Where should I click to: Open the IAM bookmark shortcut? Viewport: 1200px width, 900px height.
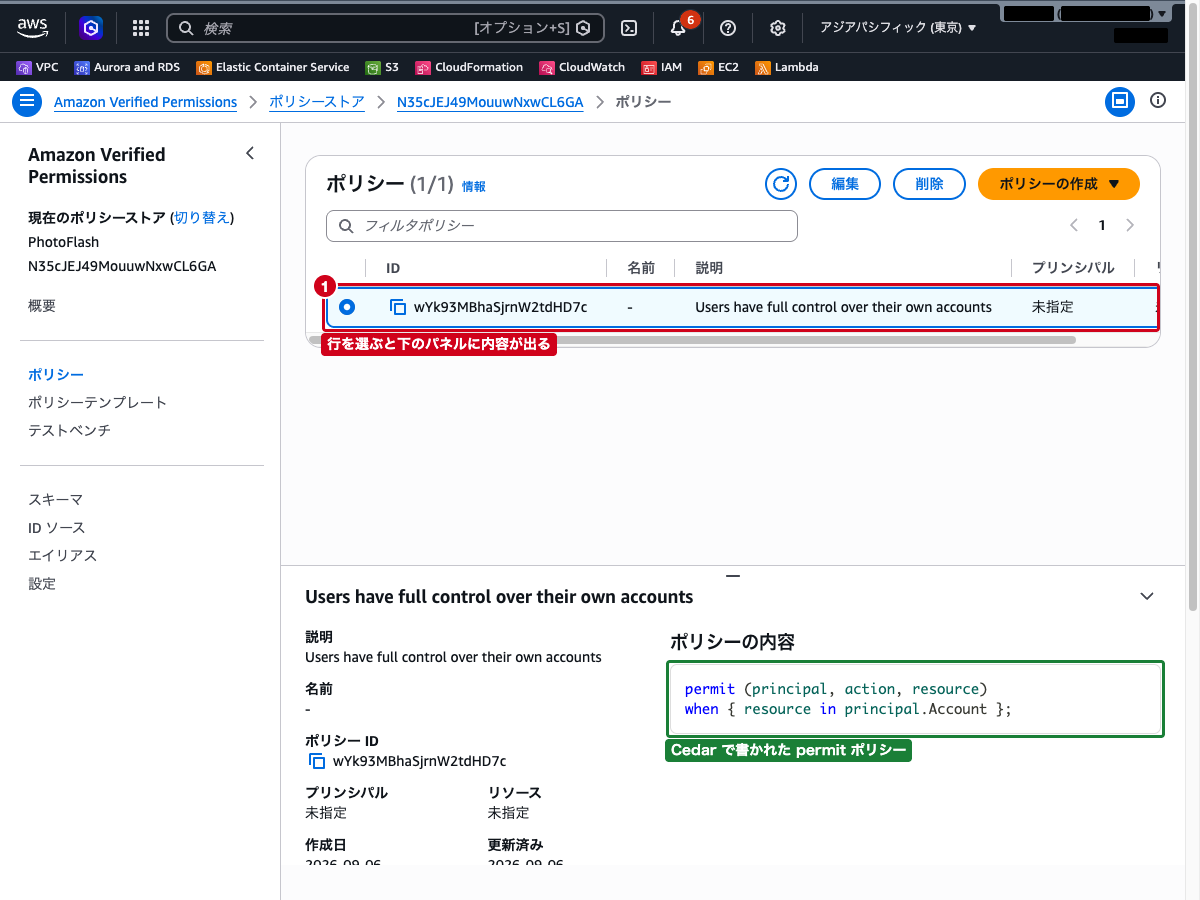[662, 68]
